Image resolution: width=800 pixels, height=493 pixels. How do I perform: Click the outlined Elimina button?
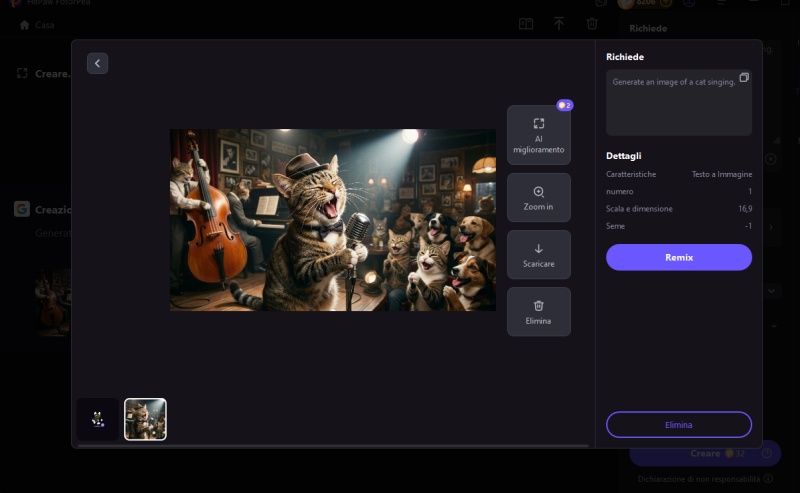point(678,424)
